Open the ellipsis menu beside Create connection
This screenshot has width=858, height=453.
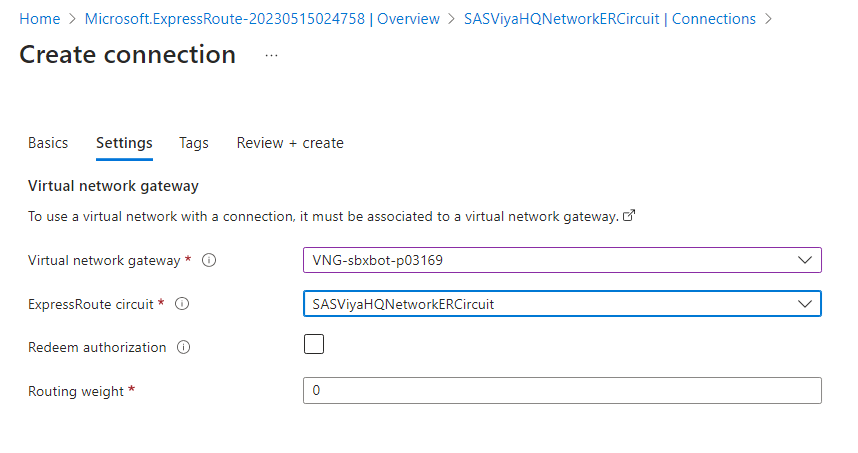click(x=271, y=55)
